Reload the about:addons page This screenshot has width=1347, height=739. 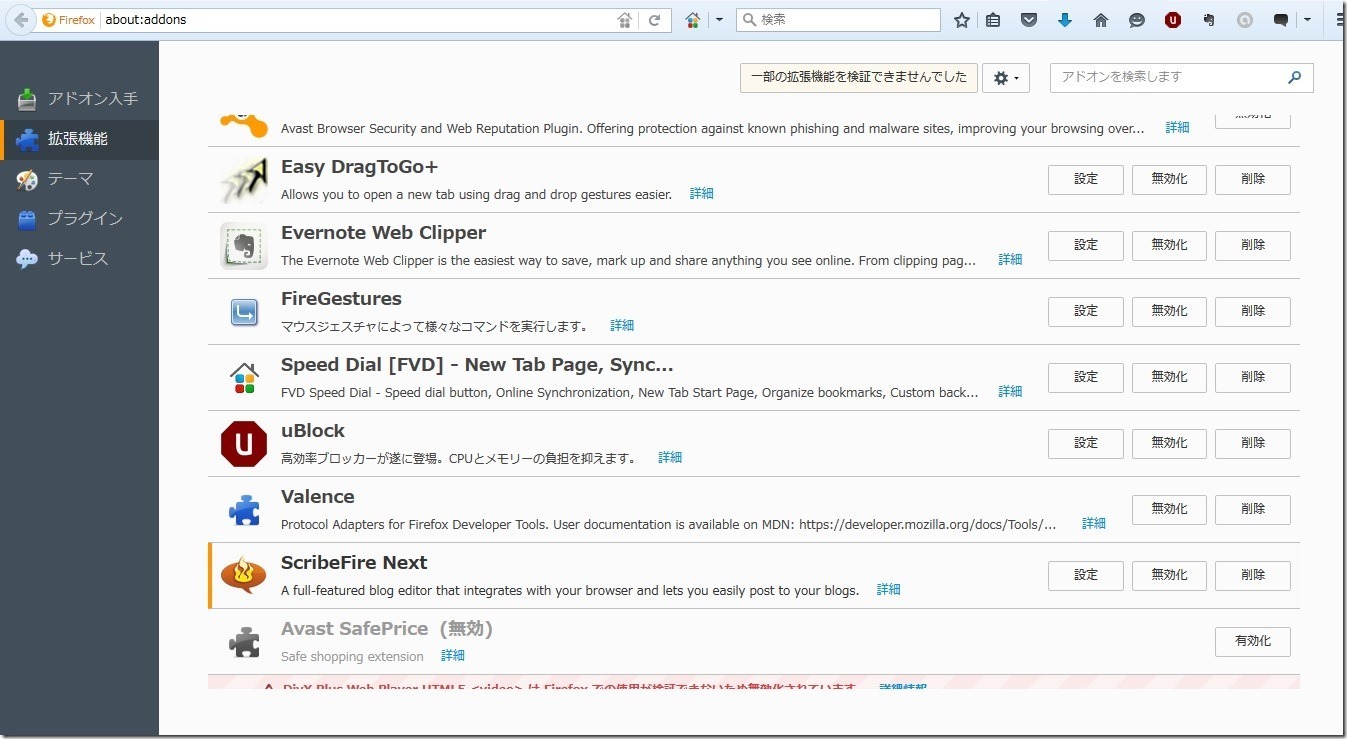click(654, 20)
